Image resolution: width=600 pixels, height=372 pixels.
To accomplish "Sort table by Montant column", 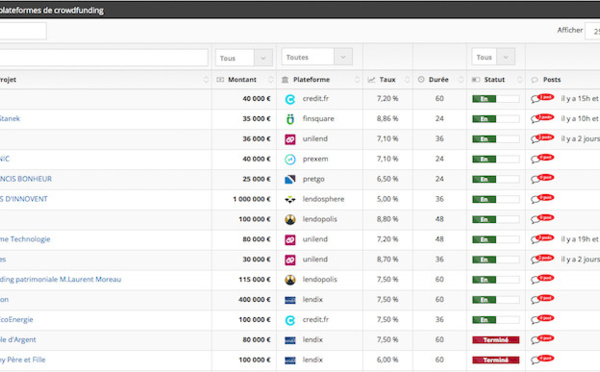I will click(245, 80).
